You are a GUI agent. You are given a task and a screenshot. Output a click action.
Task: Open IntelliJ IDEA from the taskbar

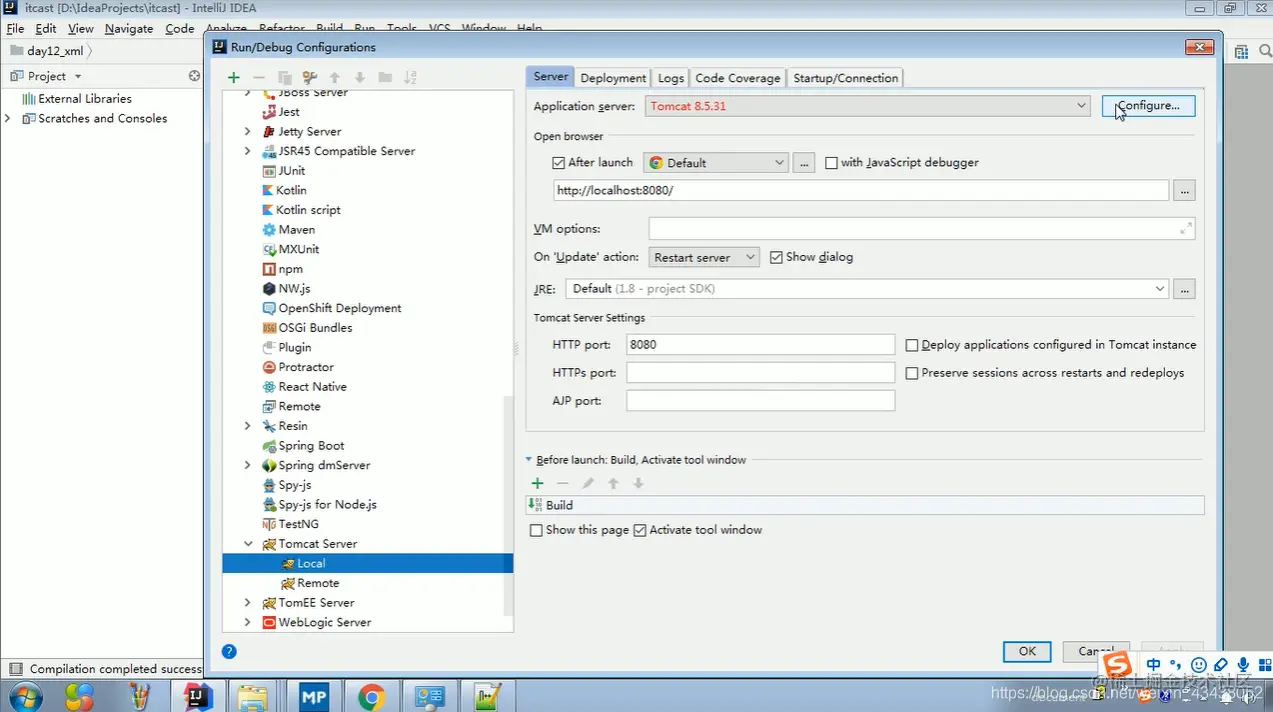[x=198, y=696]
